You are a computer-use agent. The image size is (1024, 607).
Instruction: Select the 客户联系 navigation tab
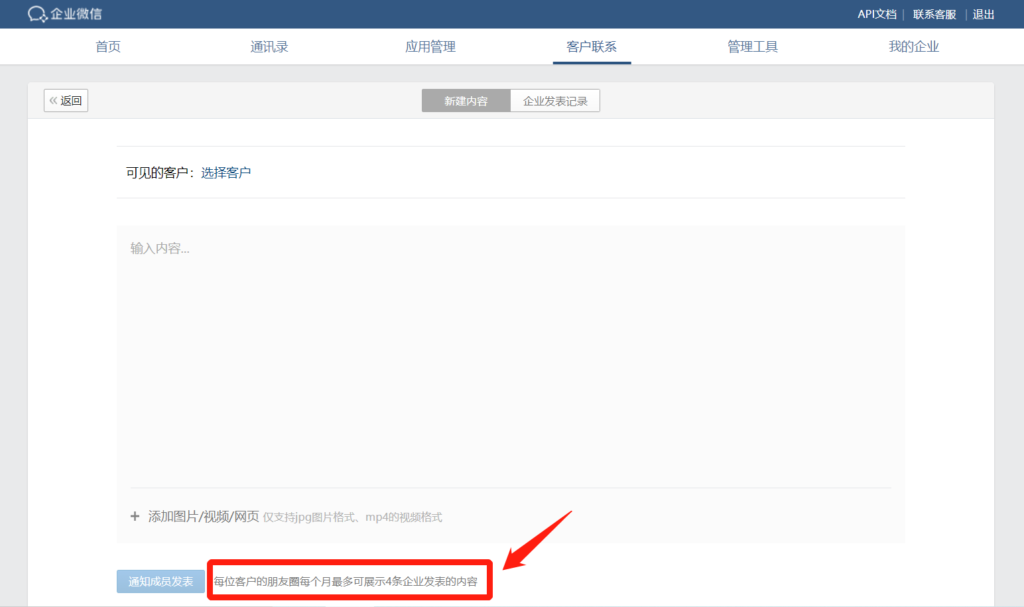coord(591,47)
